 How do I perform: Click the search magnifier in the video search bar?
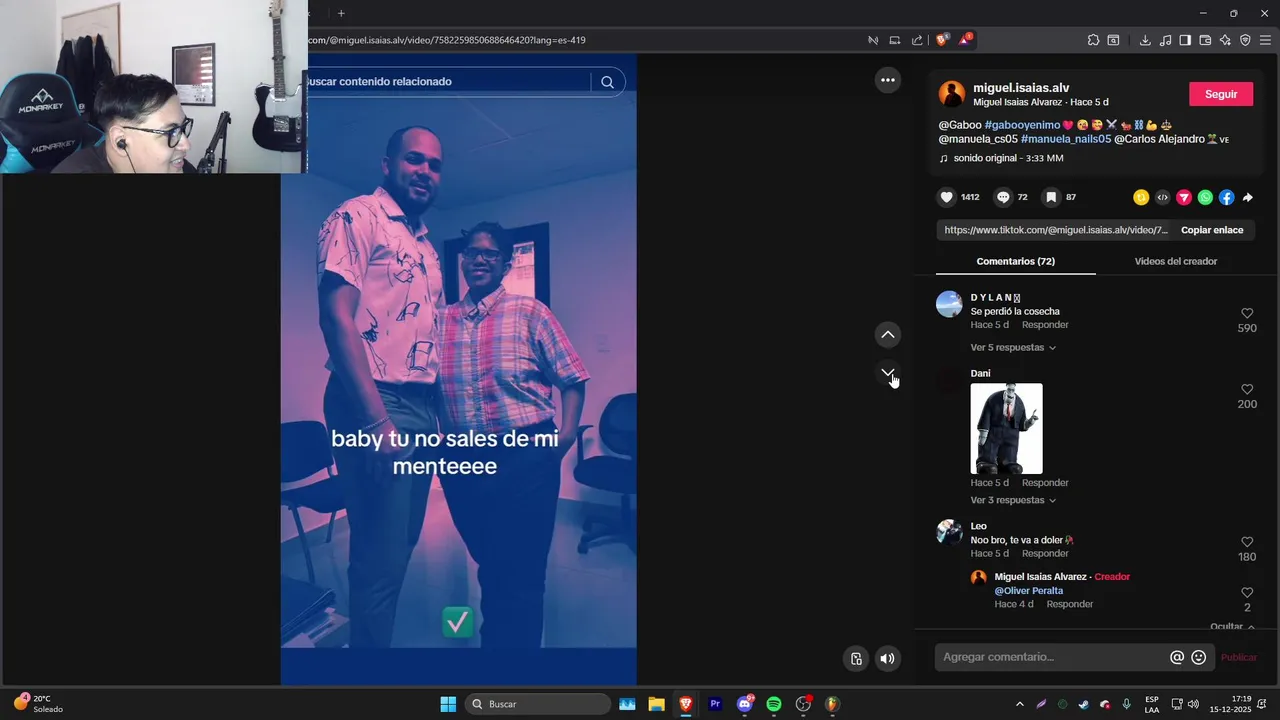tap(607, 82)
